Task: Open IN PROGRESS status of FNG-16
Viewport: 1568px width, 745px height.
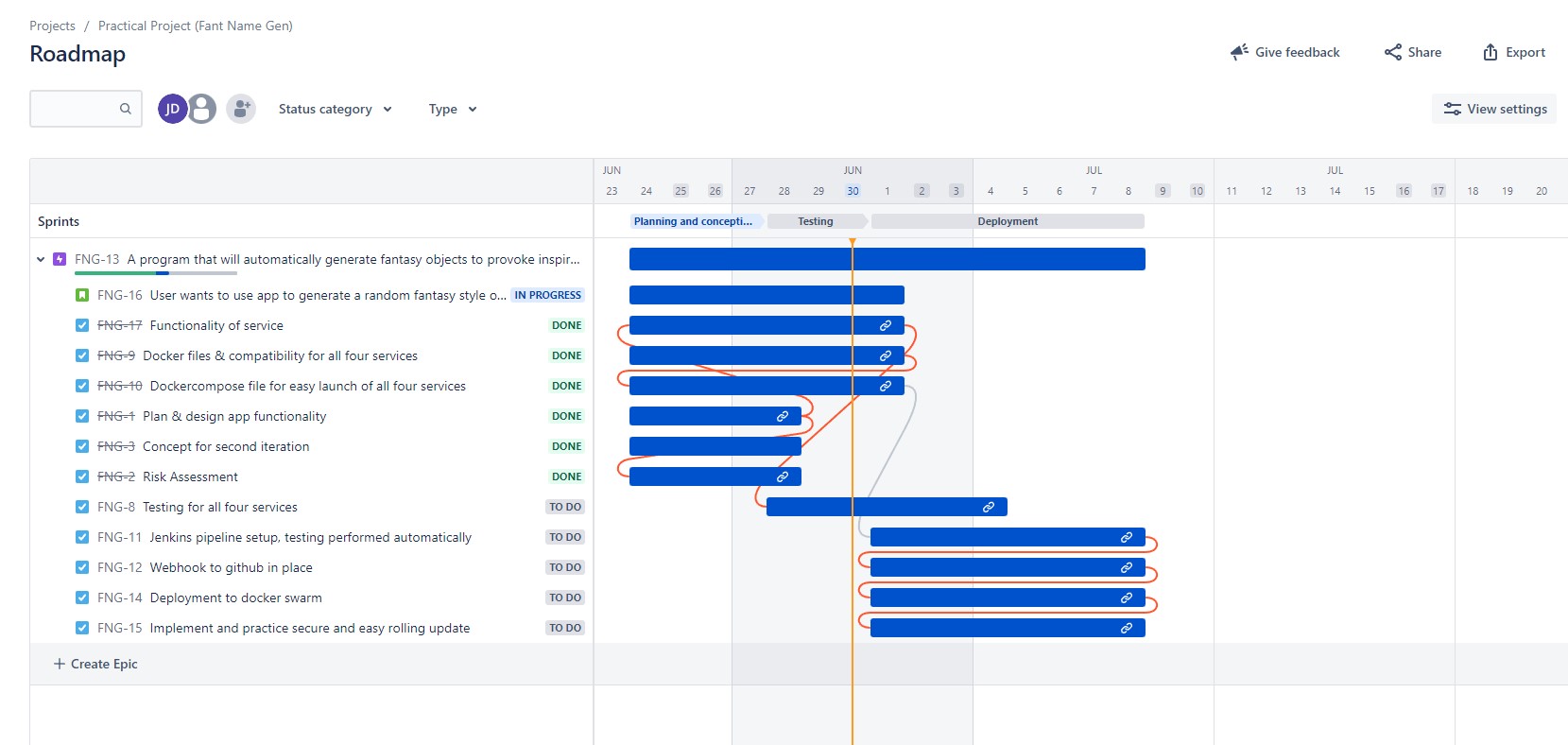Action: 548,295
